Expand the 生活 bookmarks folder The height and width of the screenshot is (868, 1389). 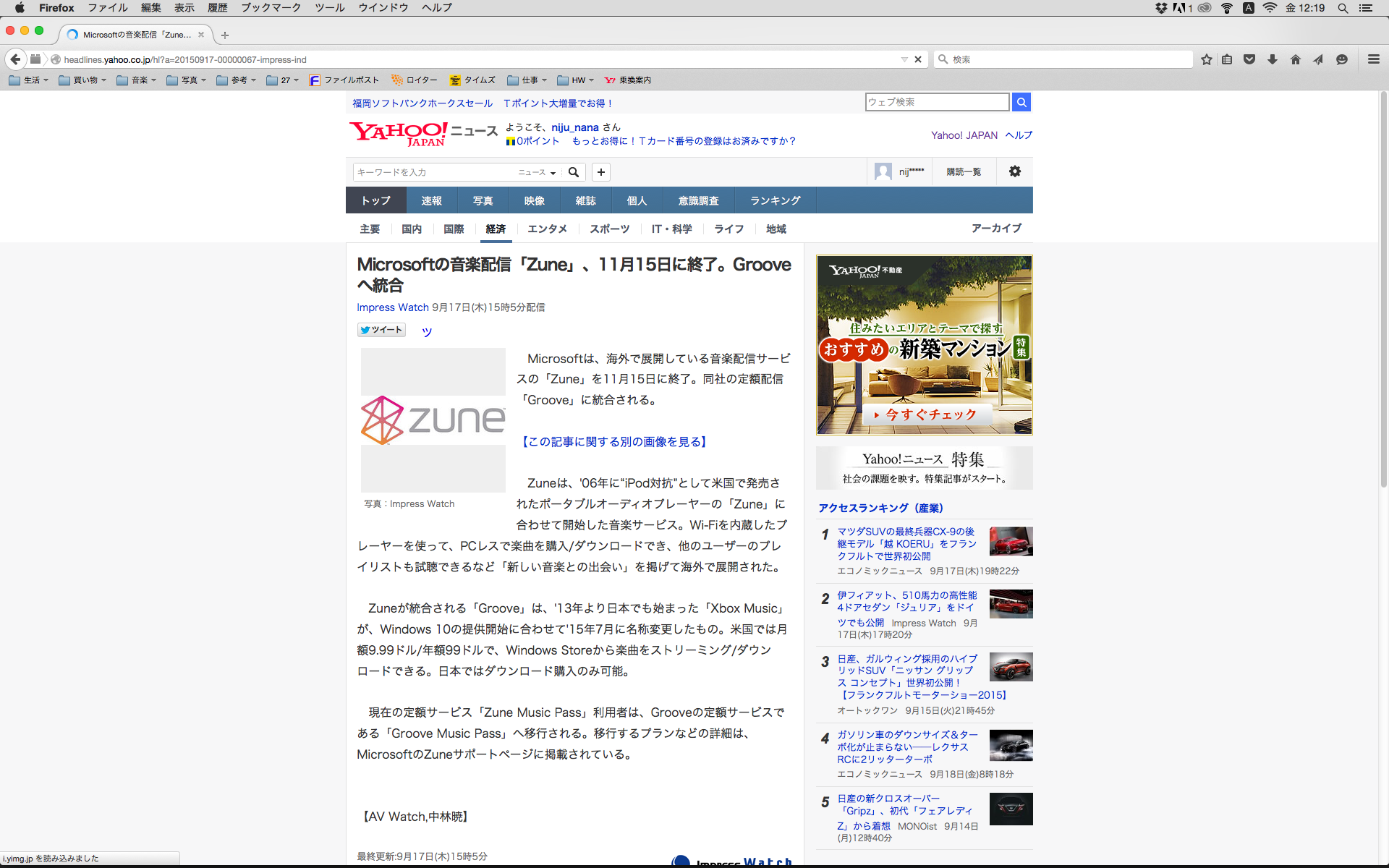30,80
